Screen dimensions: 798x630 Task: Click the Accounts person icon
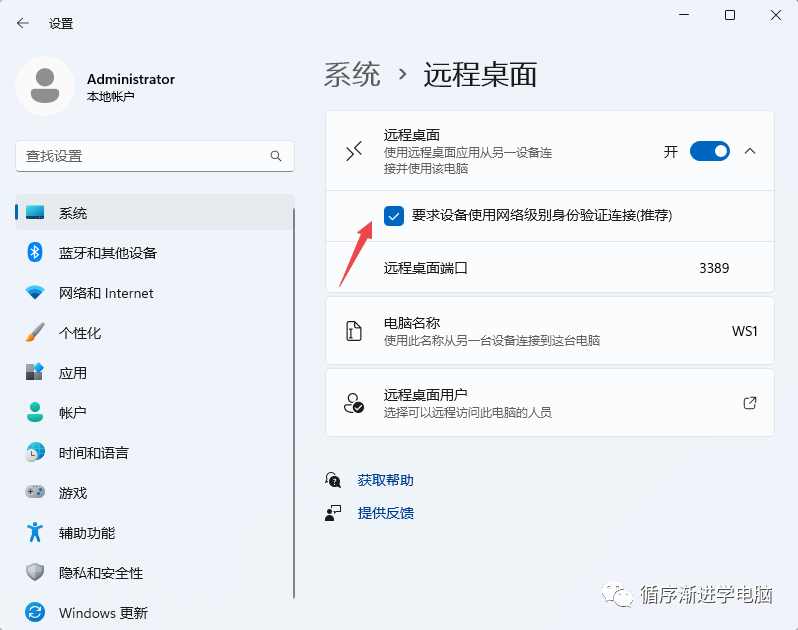click(x=35, y=412)
